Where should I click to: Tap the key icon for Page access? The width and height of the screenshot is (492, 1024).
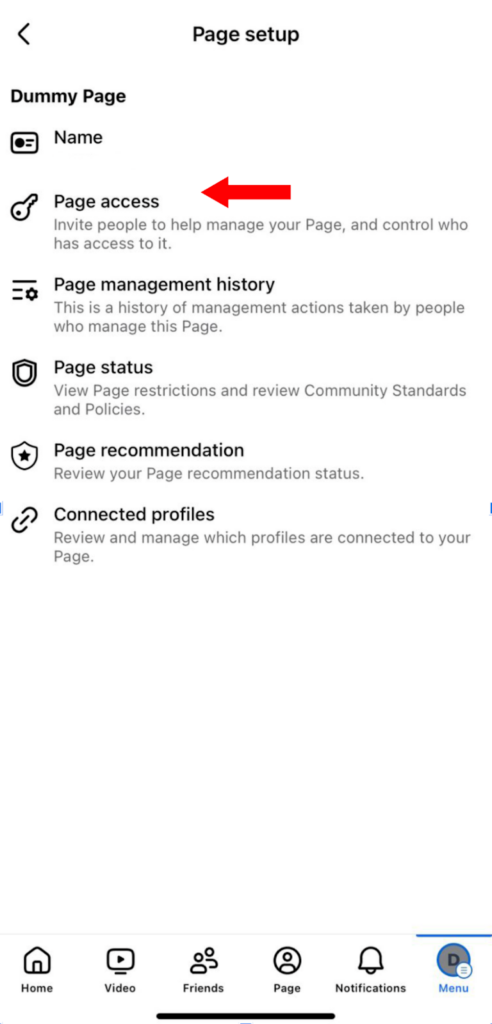click(25, 209)
